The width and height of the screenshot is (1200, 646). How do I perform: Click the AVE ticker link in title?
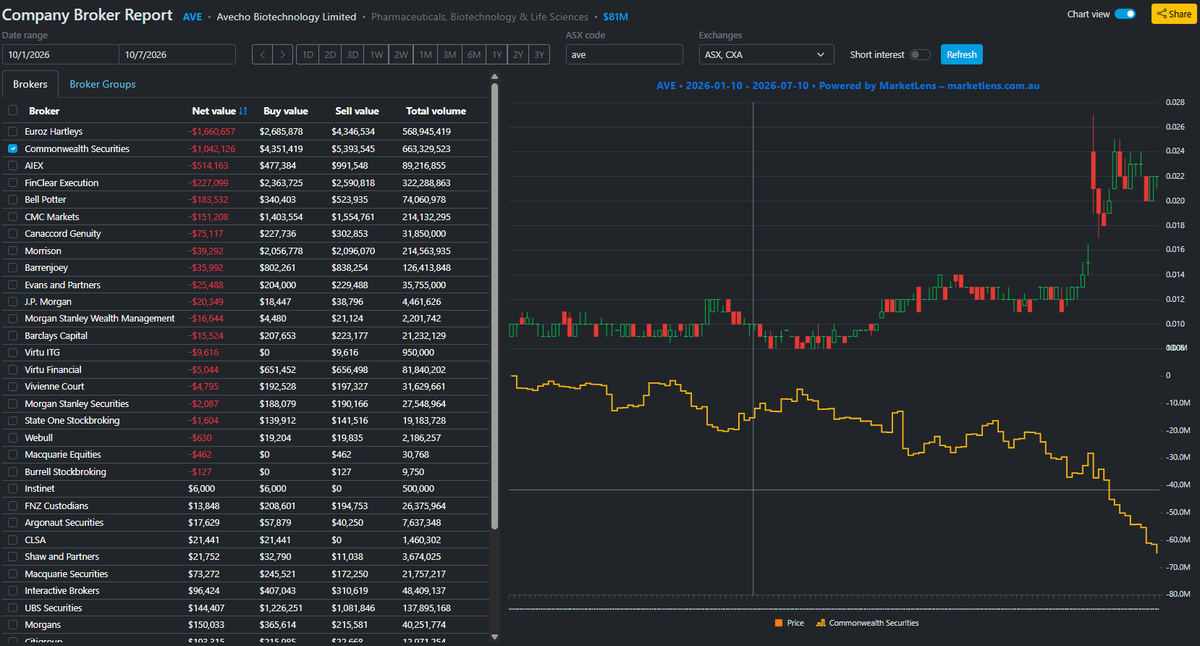tap(192, 17)
